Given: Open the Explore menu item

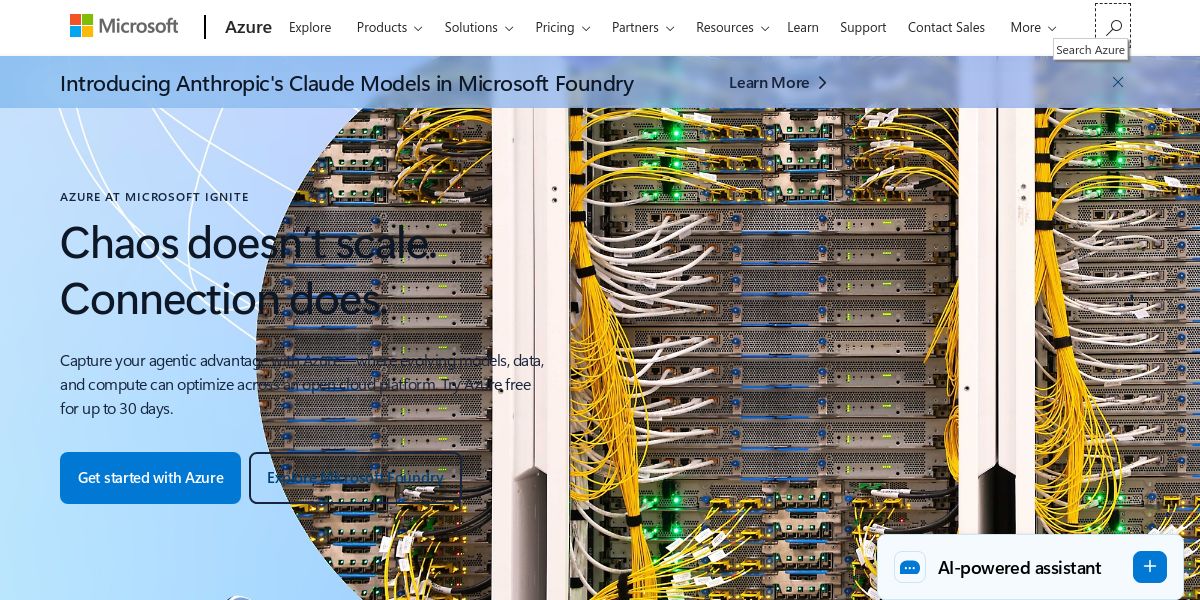Looking at the screenshot, I should point(310,27).
